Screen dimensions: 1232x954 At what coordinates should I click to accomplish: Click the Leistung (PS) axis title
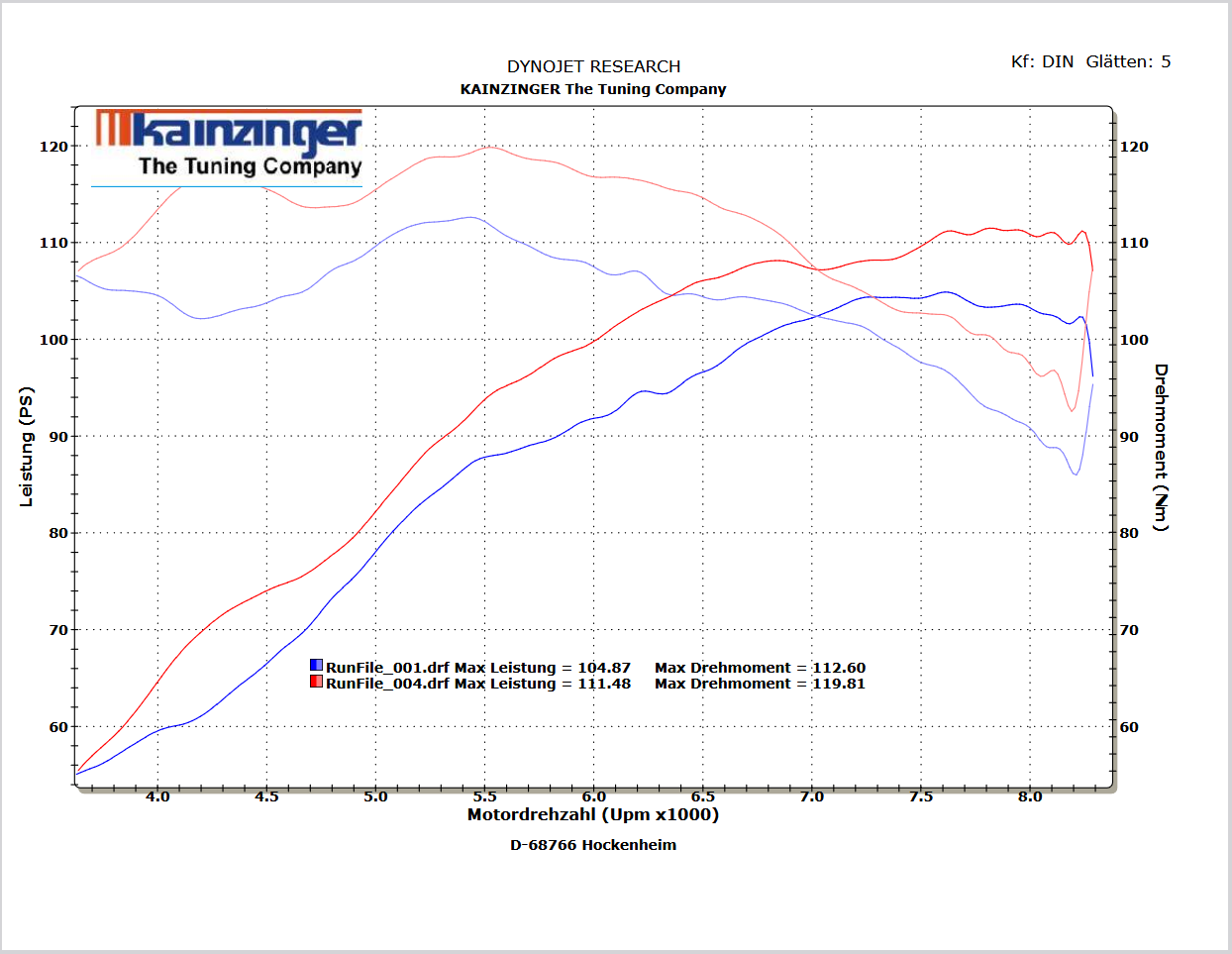[27, 447]
